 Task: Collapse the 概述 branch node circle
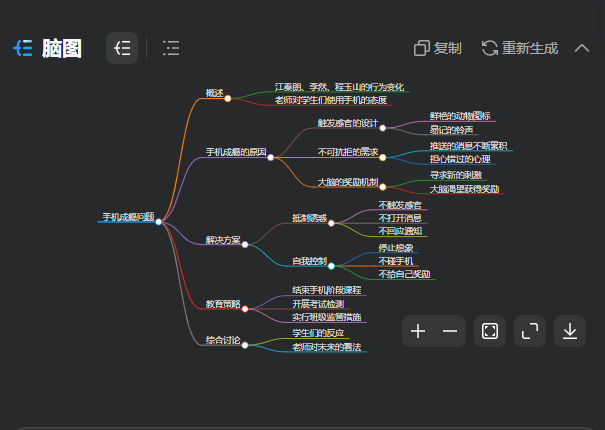click(x=228, y=98)
